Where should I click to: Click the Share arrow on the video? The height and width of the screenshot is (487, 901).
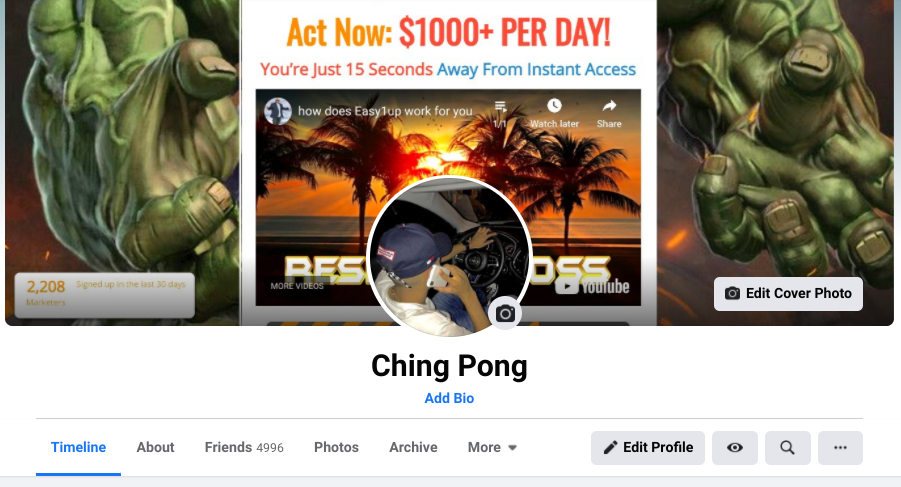click(x=609, y=106)
